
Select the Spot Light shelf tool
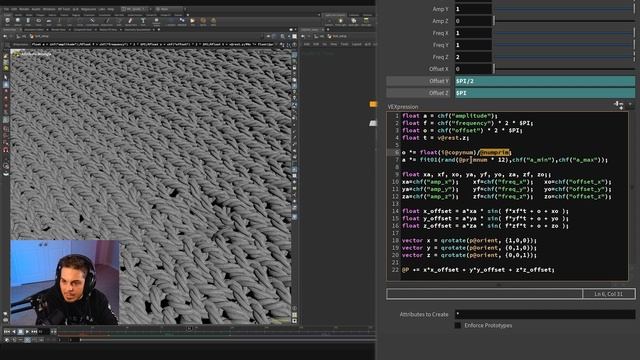click(353, 21)
